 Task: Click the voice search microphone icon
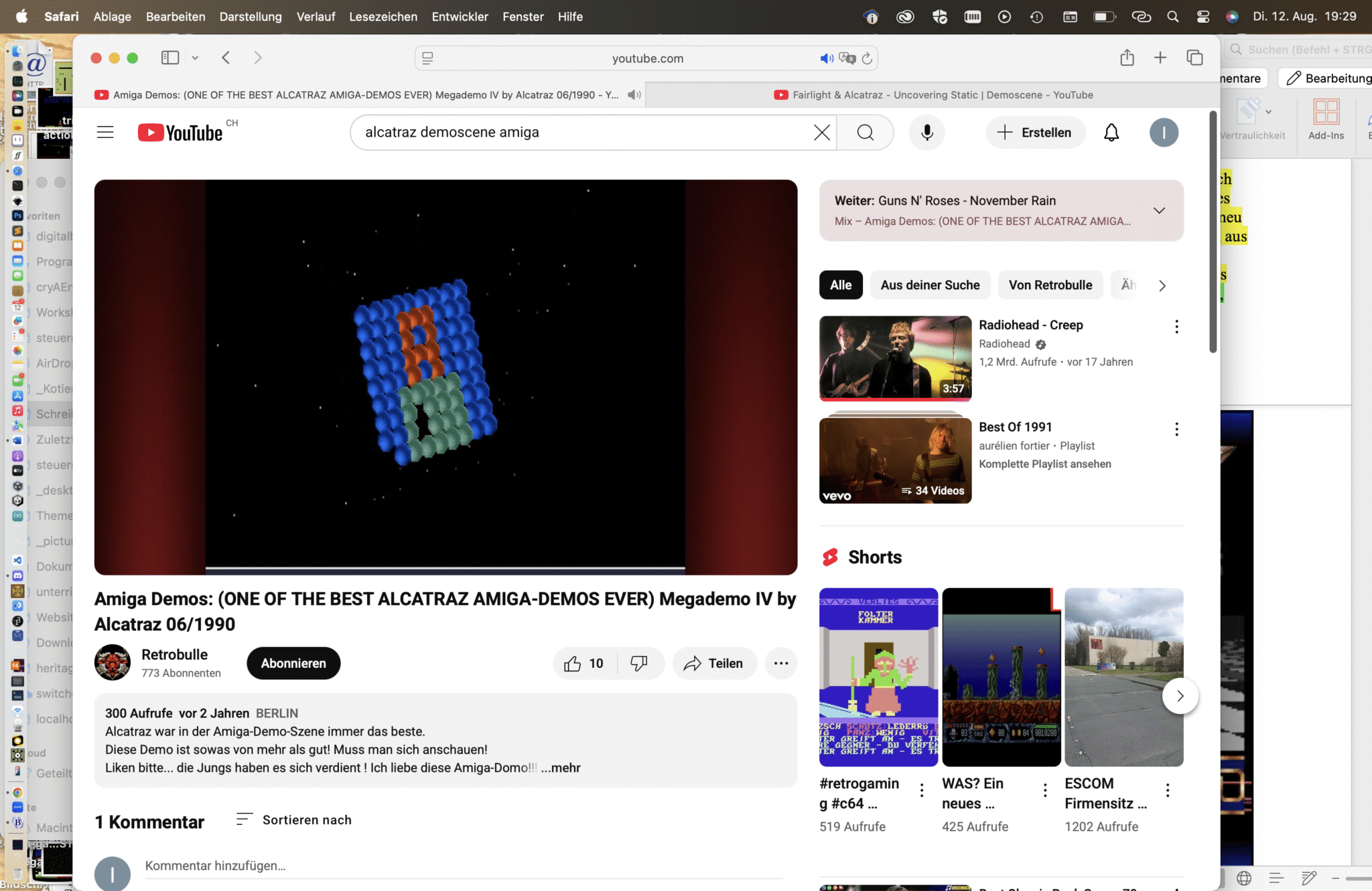coord(927,132)
